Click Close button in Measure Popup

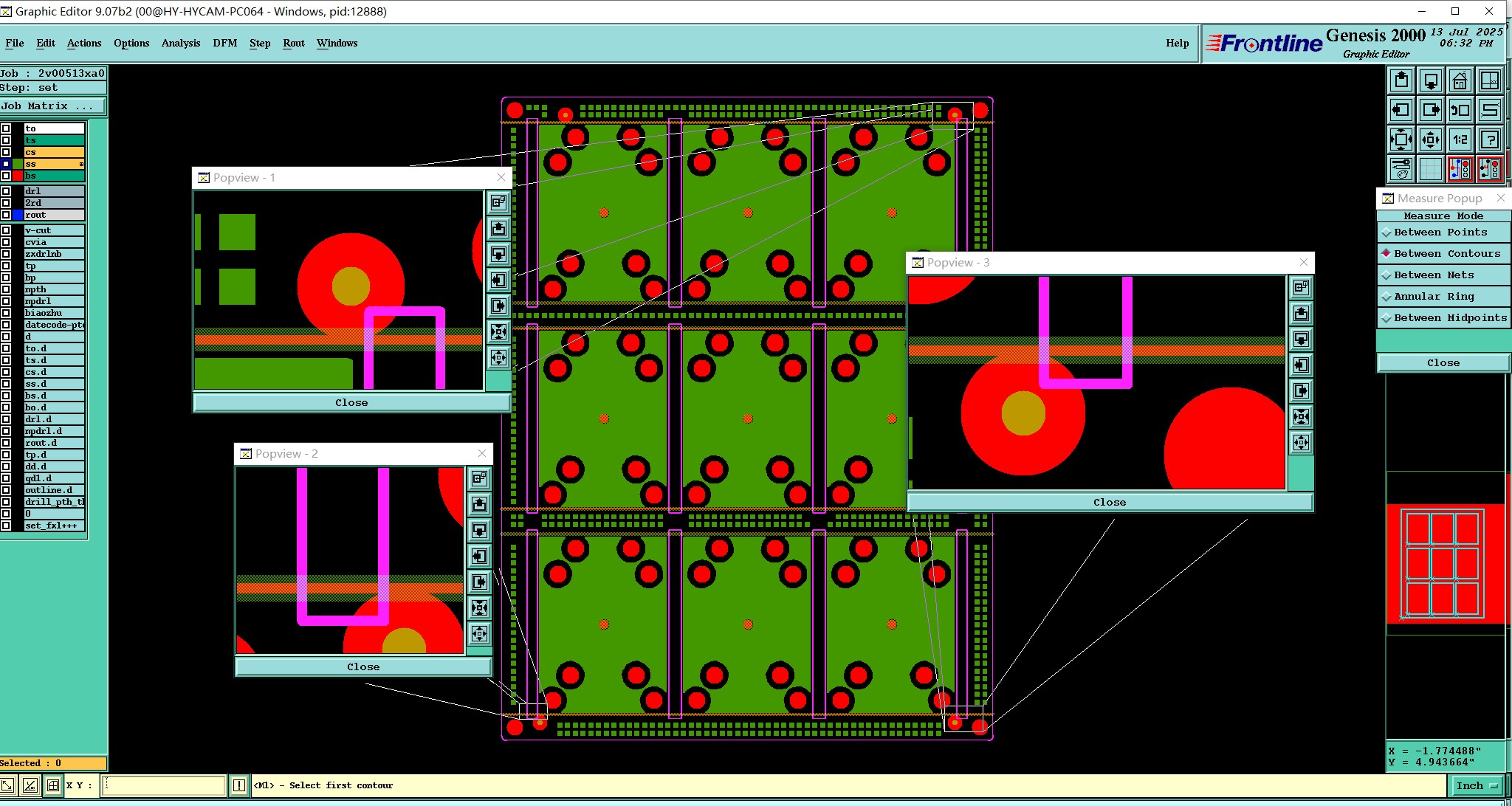1443,362
